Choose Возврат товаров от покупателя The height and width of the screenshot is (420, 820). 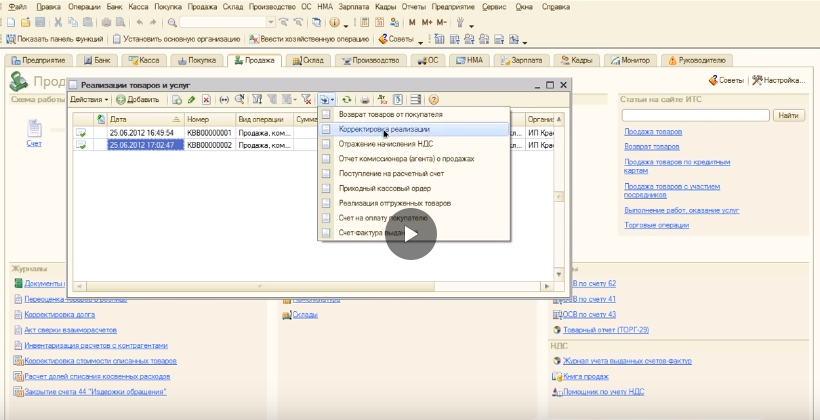point(389,115)
